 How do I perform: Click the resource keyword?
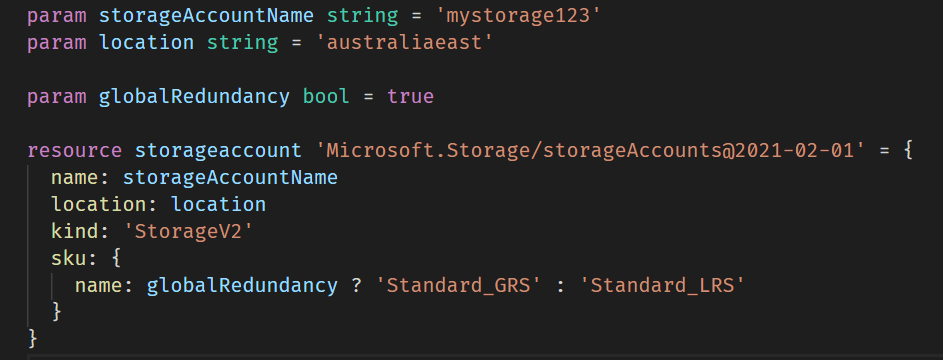[75, 150]
